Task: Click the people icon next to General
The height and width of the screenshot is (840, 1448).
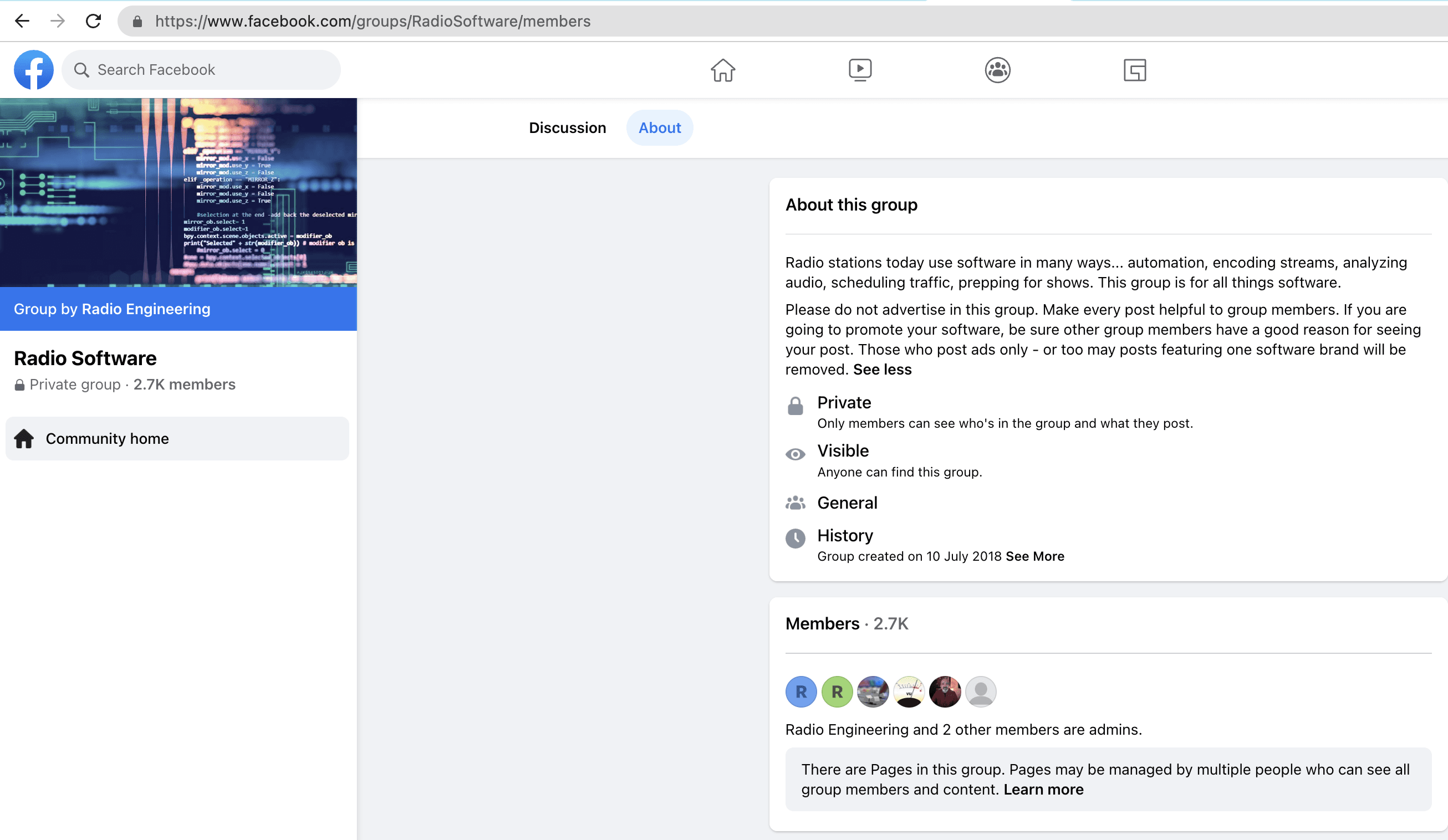Action: (x=796, y=503)
